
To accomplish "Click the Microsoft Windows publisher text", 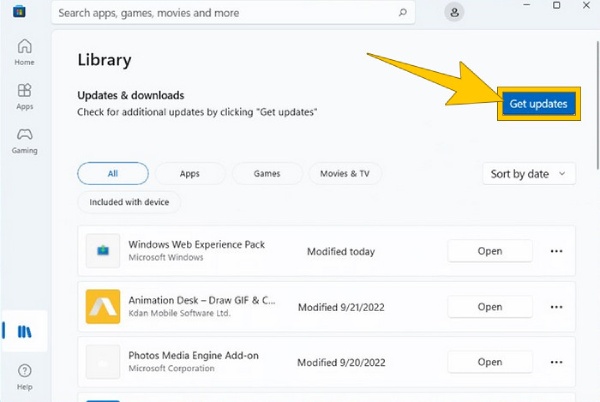I will [166, 257].
